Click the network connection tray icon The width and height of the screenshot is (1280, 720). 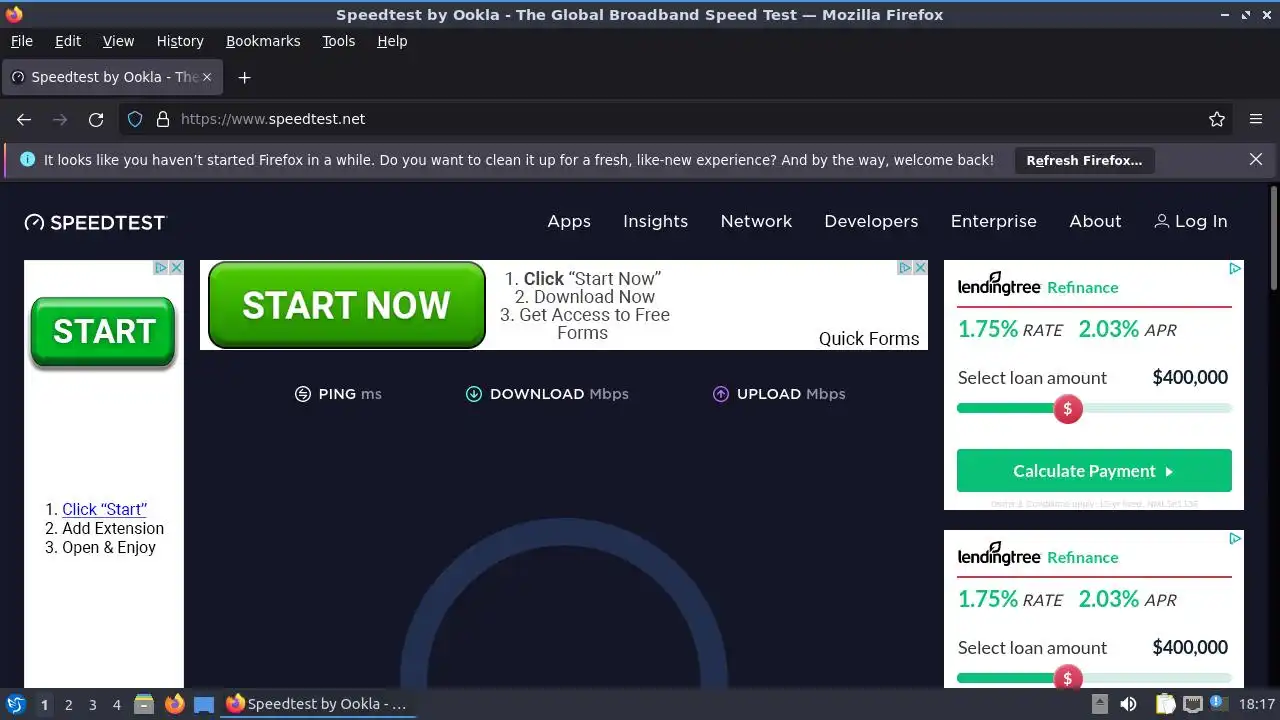point(1193,704)
